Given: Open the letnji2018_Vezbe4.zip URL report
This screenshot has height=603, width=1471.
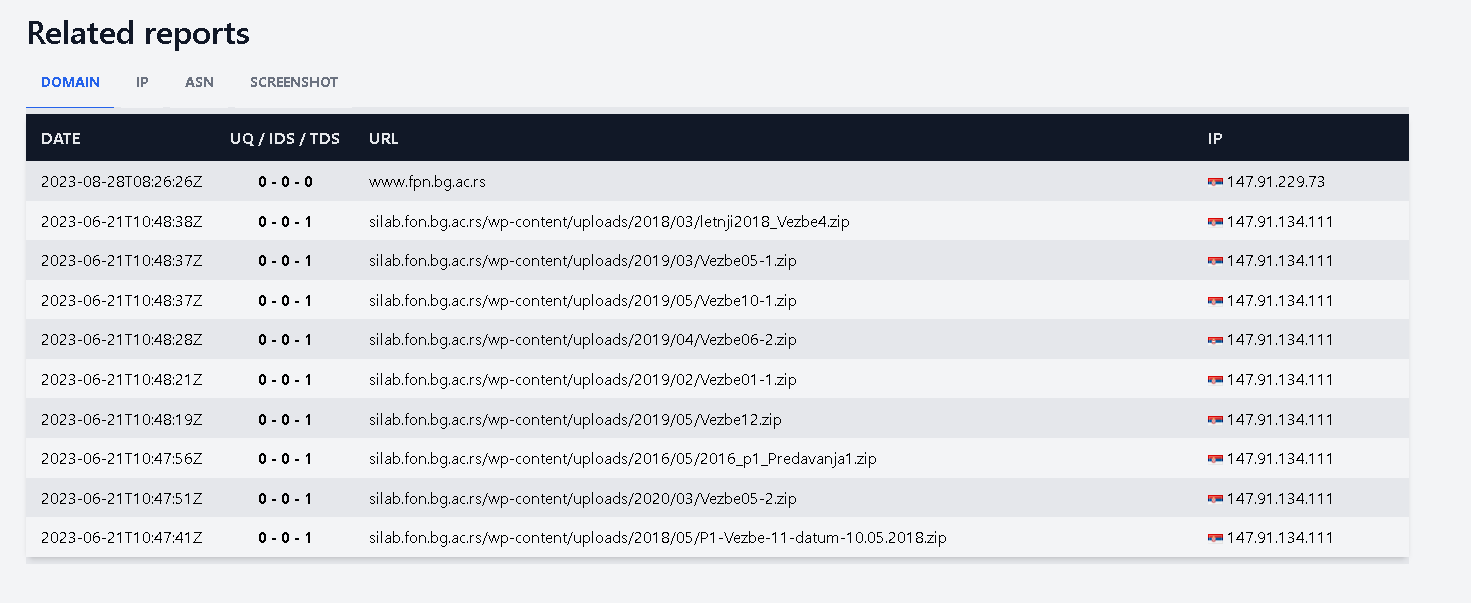Looking at the screenshot, I should tap(609, 222).
